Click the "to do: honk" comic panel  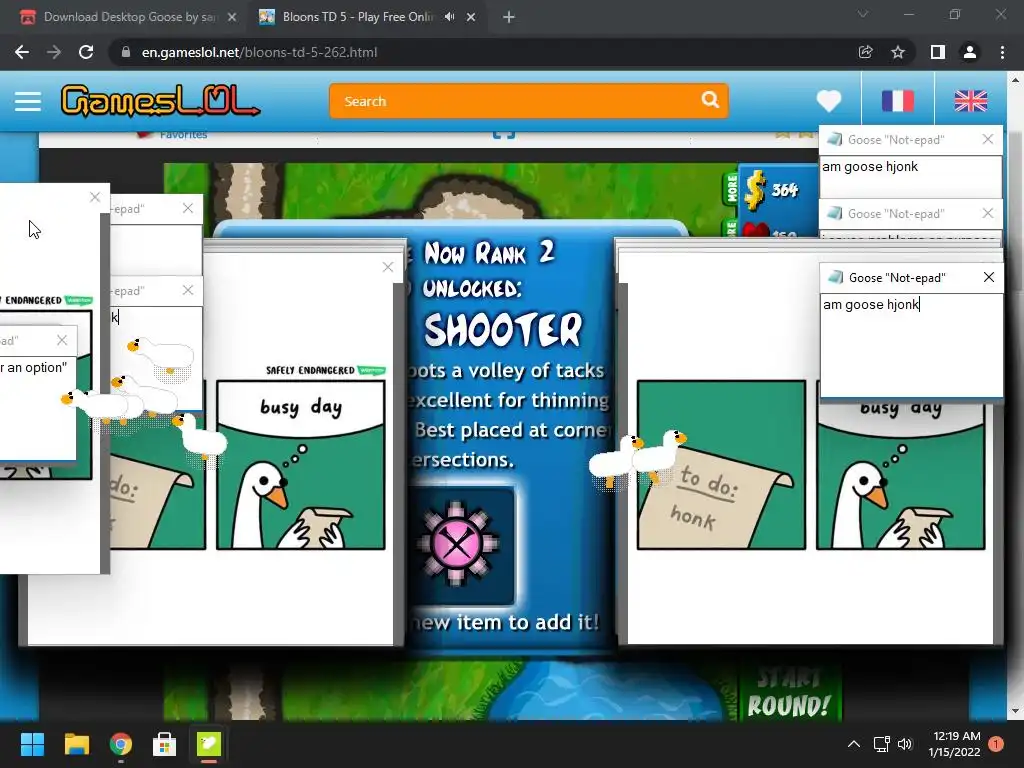click(x=721, y=465)
